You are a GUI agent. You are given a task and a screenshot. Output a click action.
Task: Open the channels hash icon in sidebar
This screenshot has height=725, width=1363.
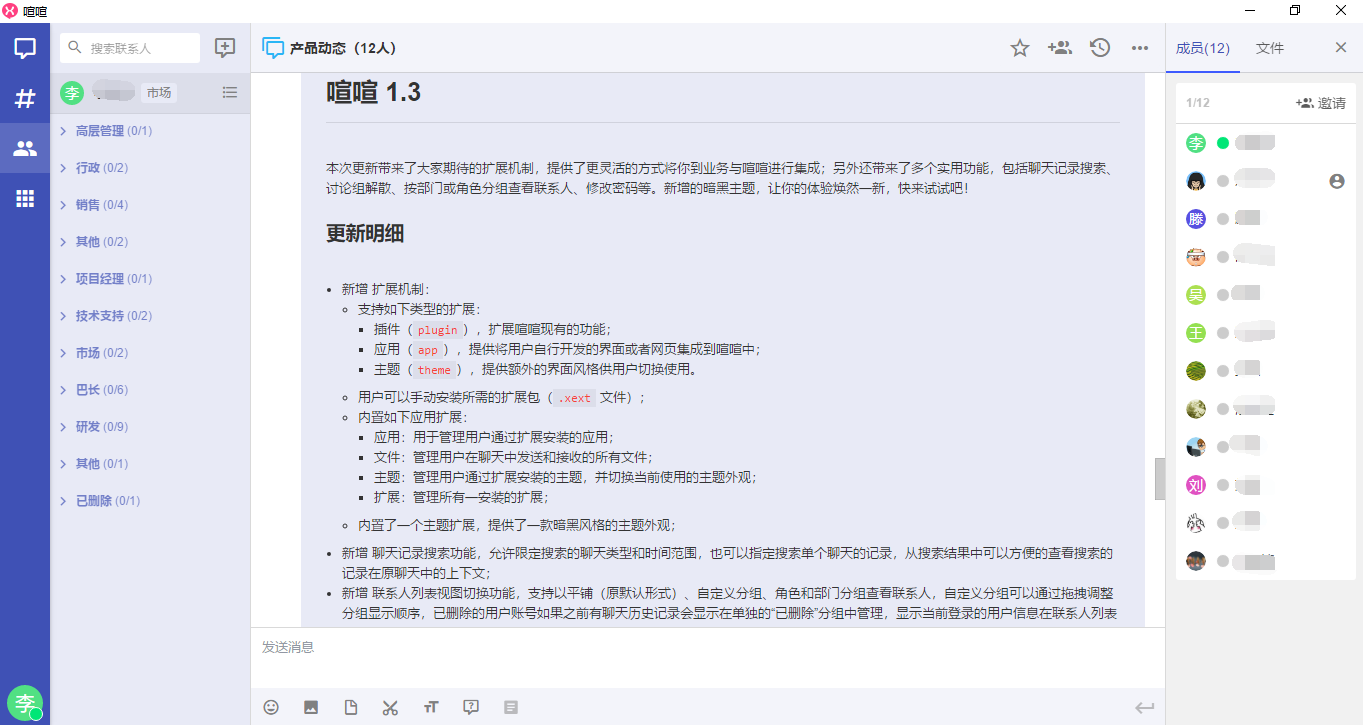[x=25, y=98]
